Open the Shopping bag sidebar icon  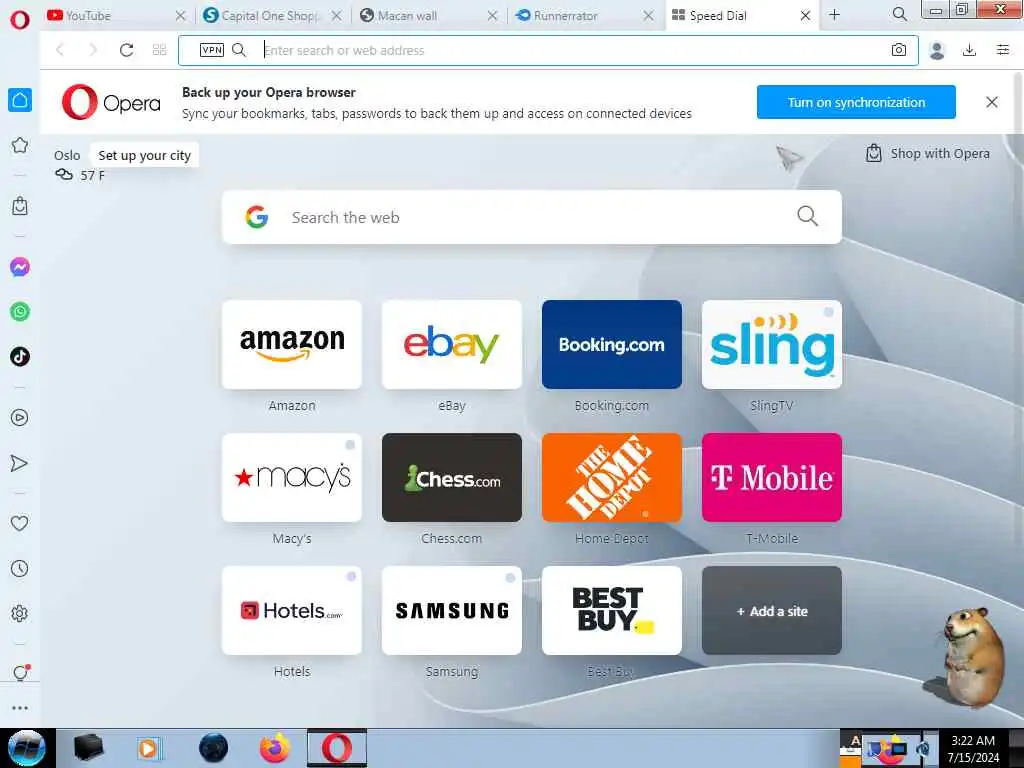20,206
